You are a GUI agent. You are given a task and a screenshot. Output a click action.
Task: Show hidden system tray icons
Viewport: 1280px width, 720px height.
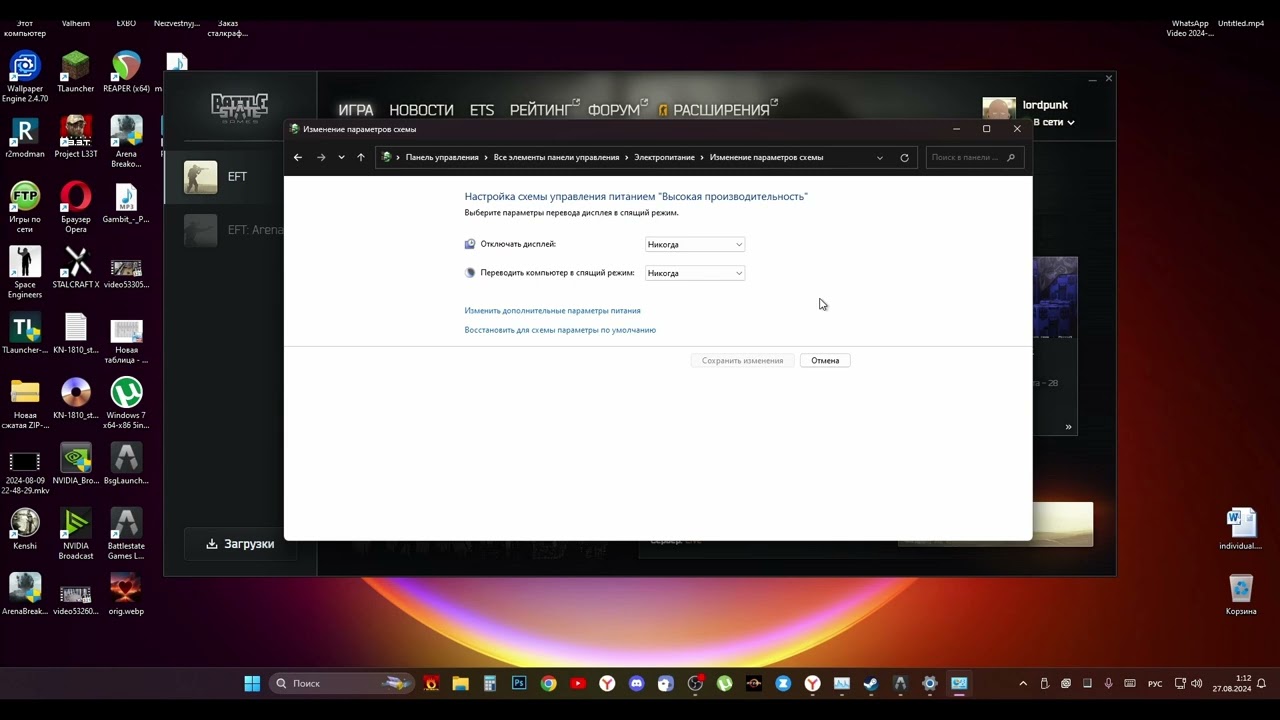pos(1023,684)
